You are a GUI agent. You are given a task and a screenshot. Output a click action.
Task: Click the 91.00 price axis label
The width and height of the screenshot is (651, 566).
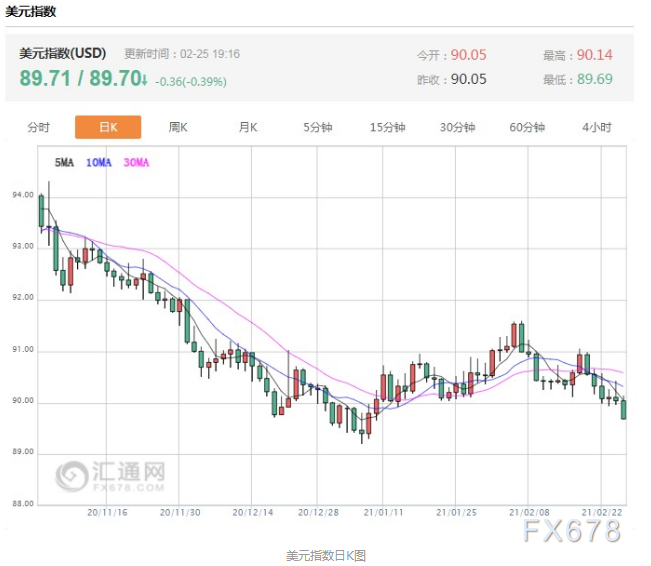click(x=23, y=349)
